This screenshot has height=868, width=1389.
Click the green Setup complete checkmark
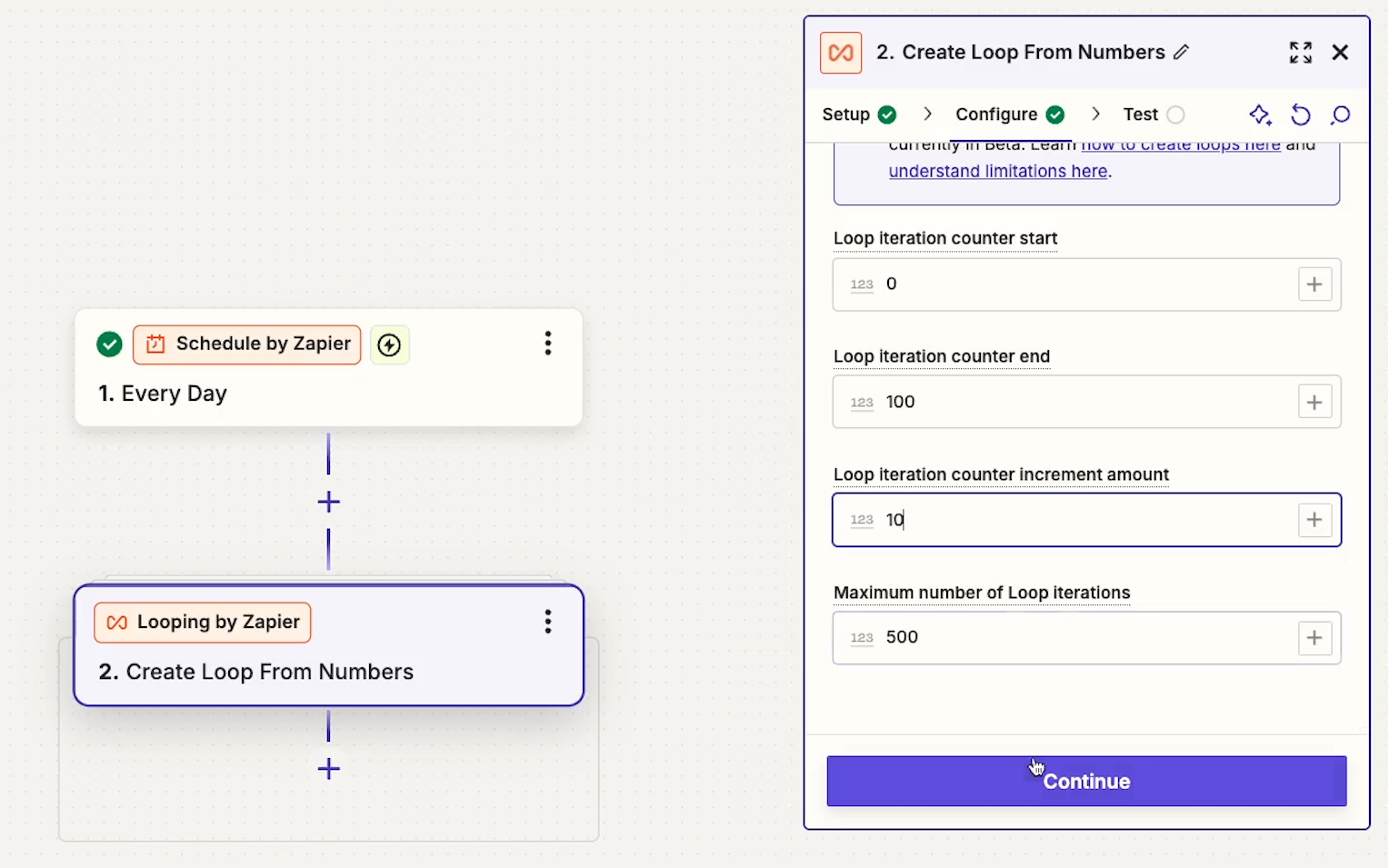[887, 115]
